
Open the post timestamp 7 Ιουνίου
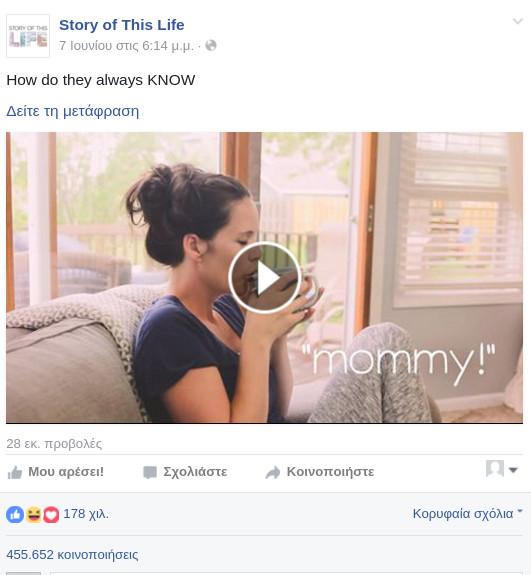[x=126, y=45]
